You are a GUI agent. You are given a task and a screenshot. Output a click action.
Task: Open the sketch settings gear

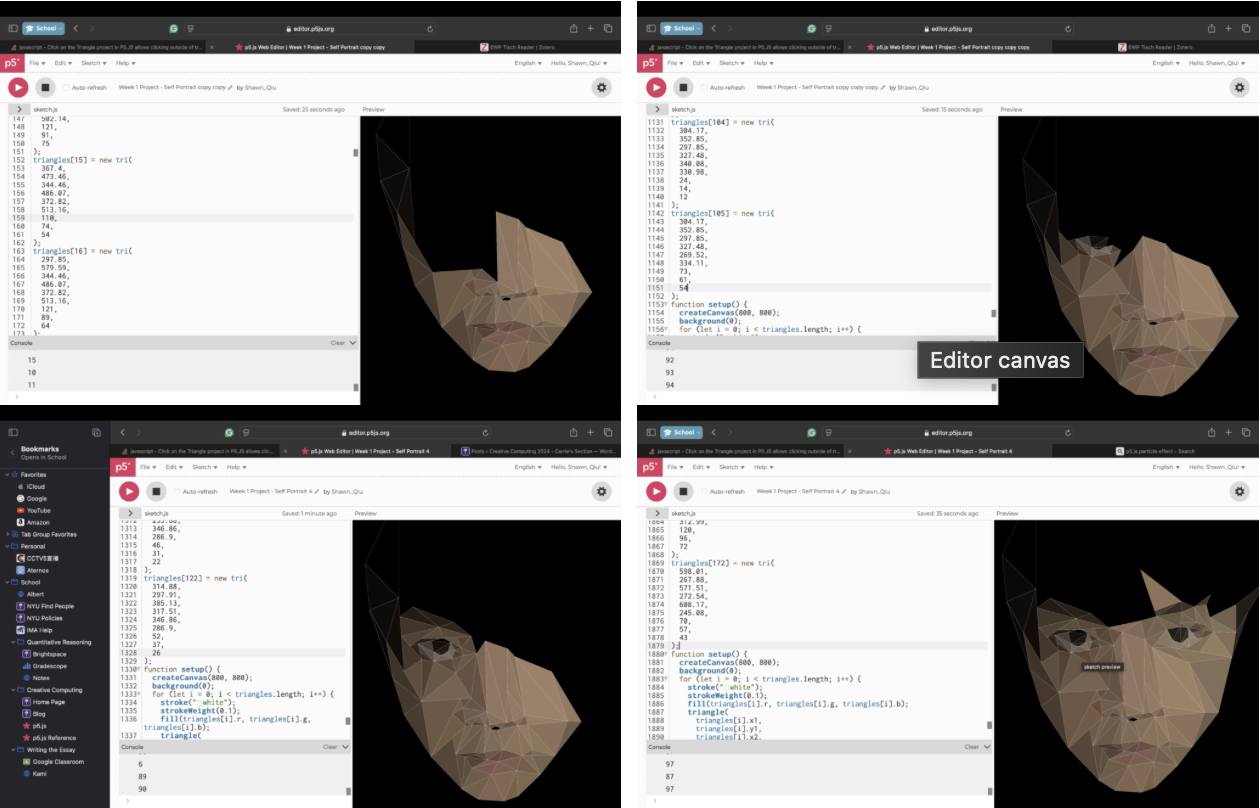[x=601, y=88]
